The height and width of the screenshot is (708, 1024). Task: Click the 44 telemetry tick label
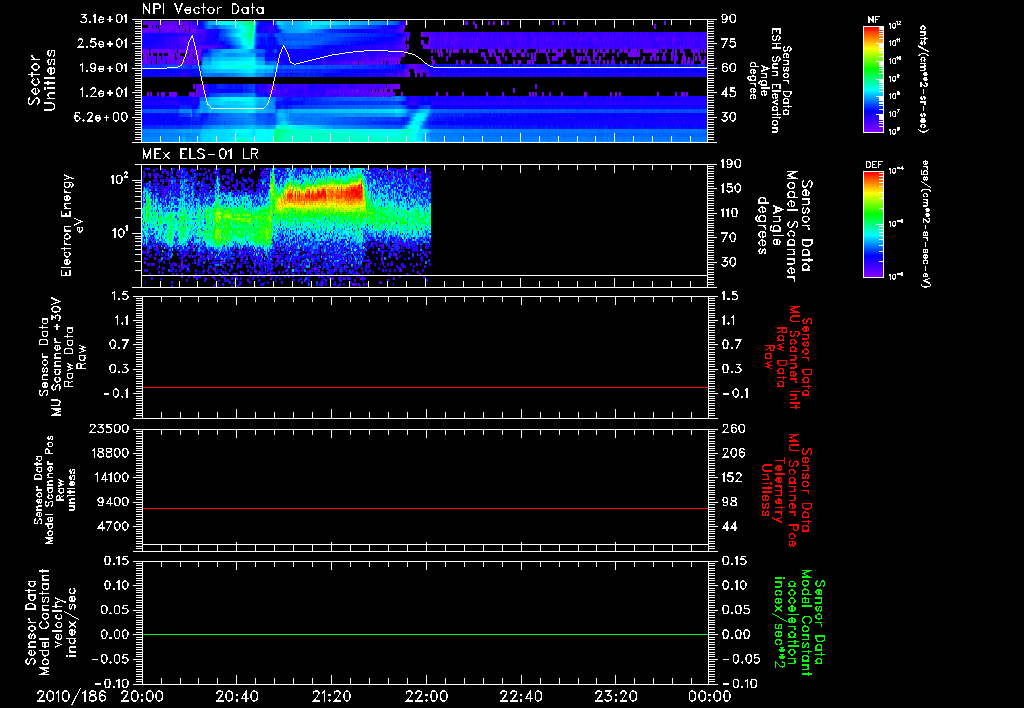pos(729,526)
